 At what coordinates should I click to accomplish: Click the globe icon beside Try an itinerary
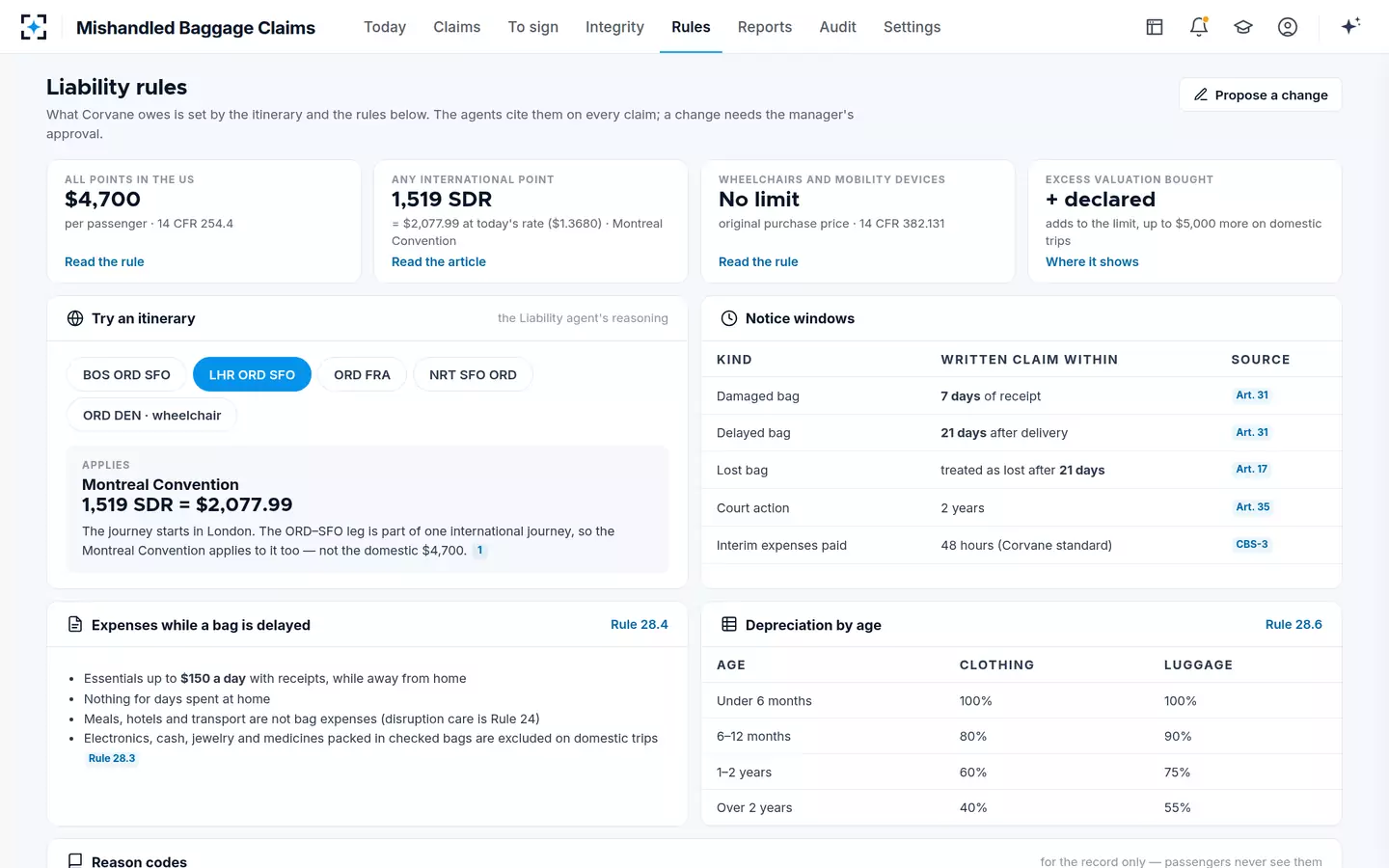[x=75, y=318]
